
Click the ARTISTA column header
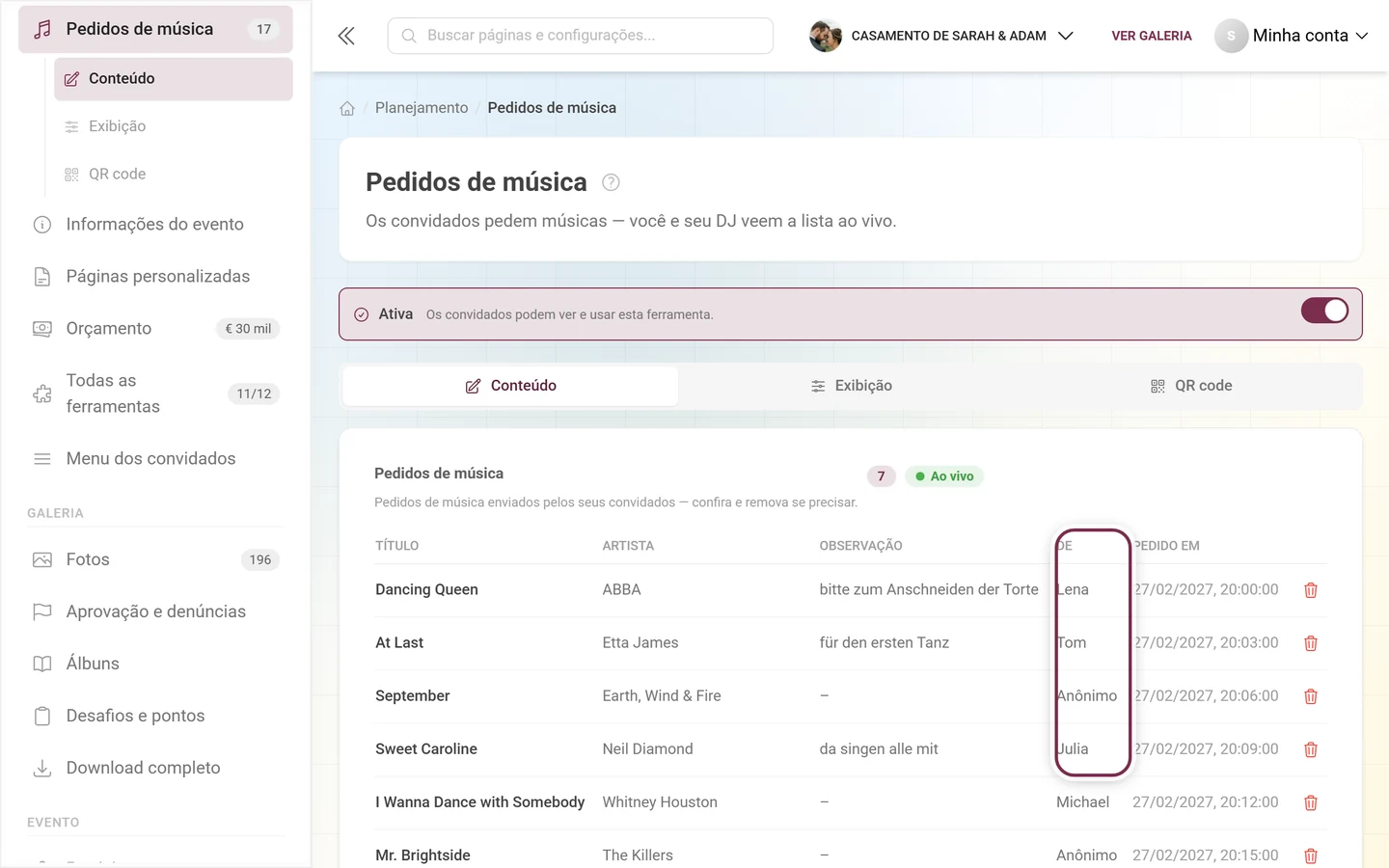point(628,546)
